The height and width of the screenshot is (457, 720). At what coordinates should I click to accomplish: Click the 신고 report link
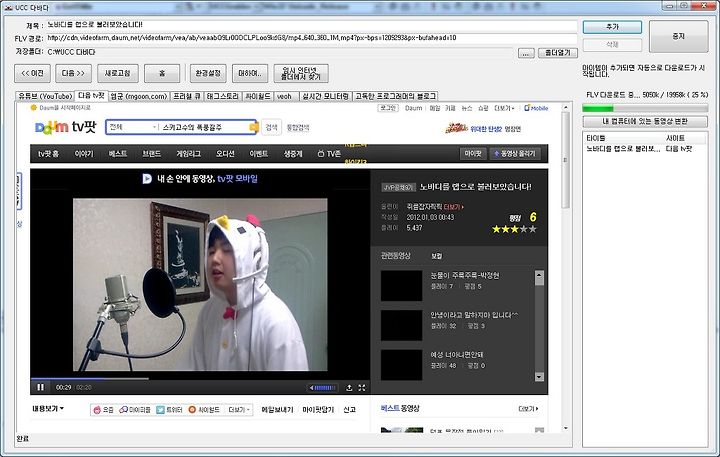tap(349, 410)
